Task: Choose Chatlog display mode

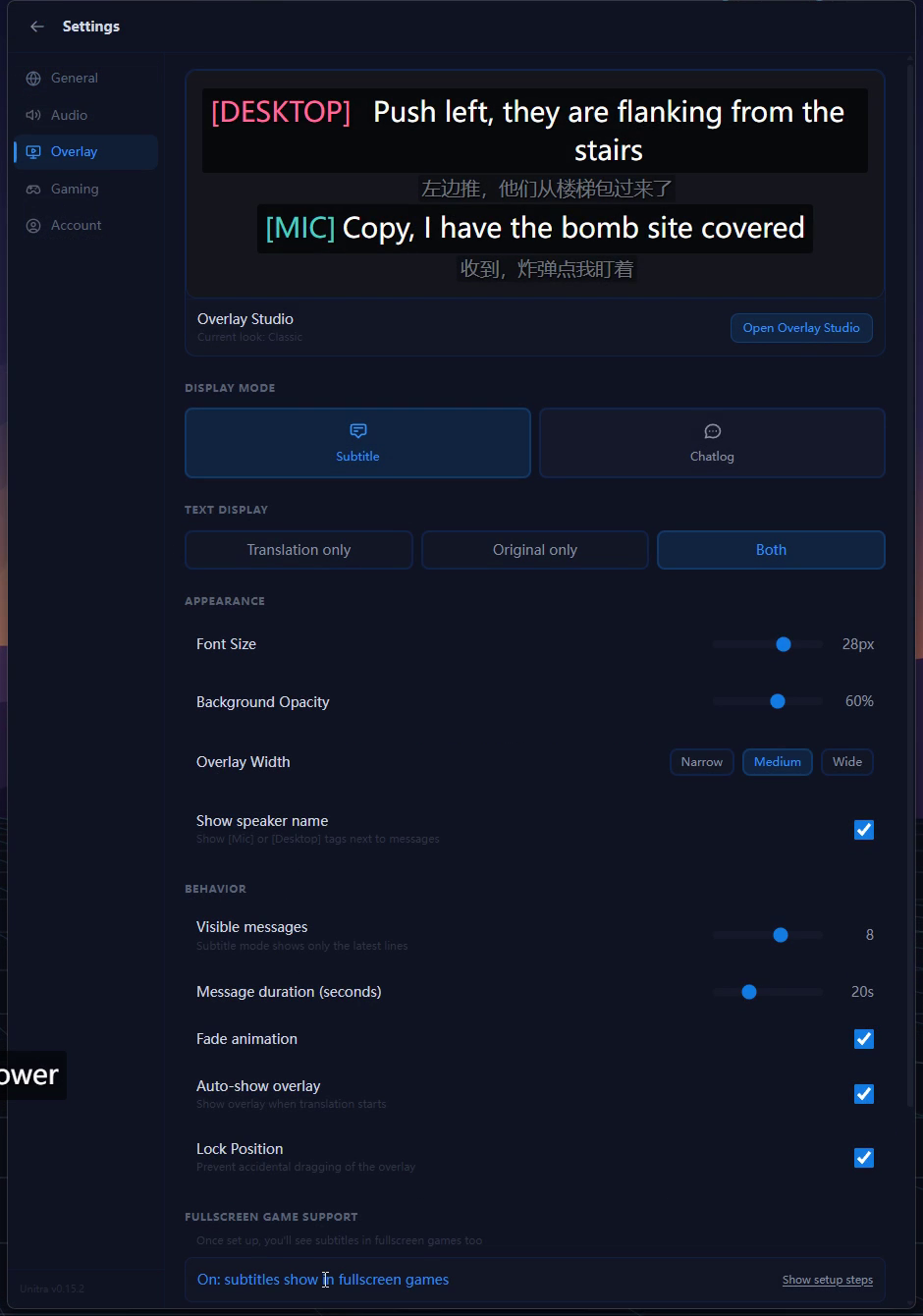Action: tap(712, 443)
